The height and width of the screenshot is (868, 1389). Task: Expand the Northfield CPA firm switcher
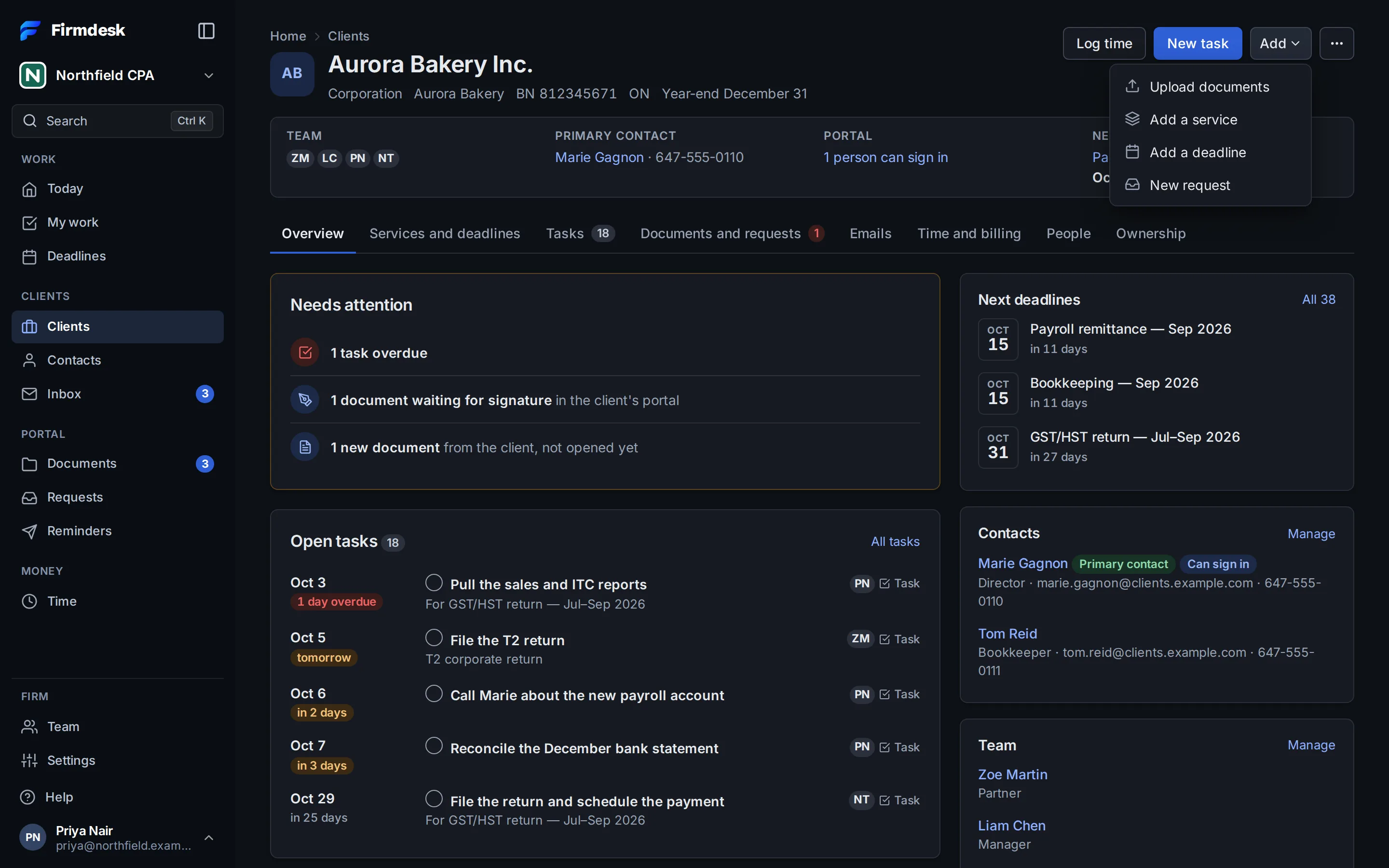click(117, 75)
